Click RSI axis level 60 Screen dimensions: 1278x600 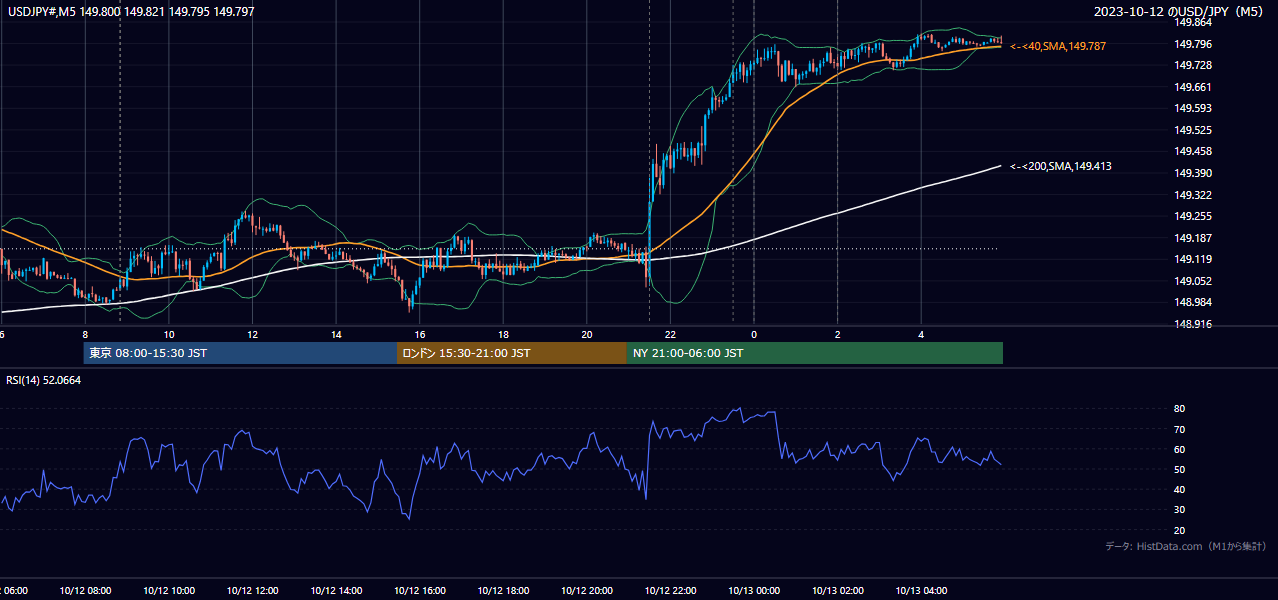point(1179,449)
